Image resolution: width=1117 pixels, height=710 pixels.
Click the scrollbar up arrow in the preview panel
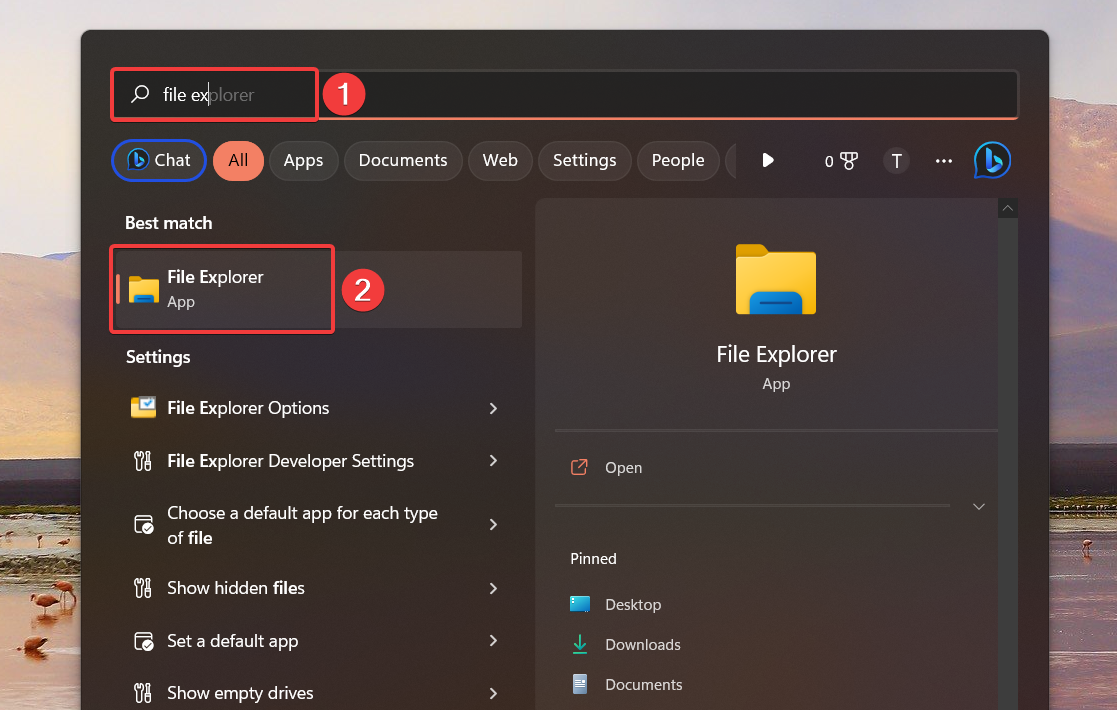[x=1007, y=207]
